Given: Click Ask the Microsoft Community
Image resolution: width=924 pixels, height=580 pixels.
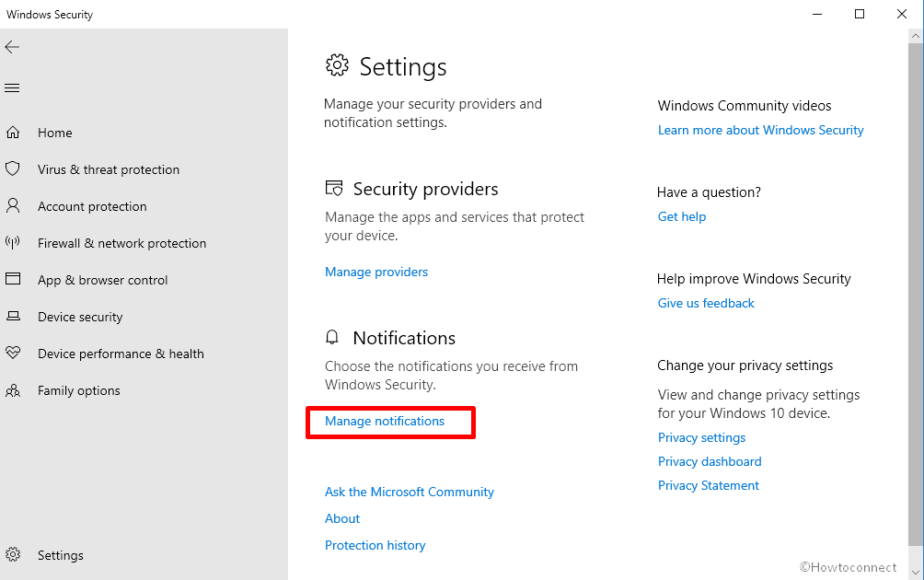Looking at the screenshot, I should click(x=409, y=491).
